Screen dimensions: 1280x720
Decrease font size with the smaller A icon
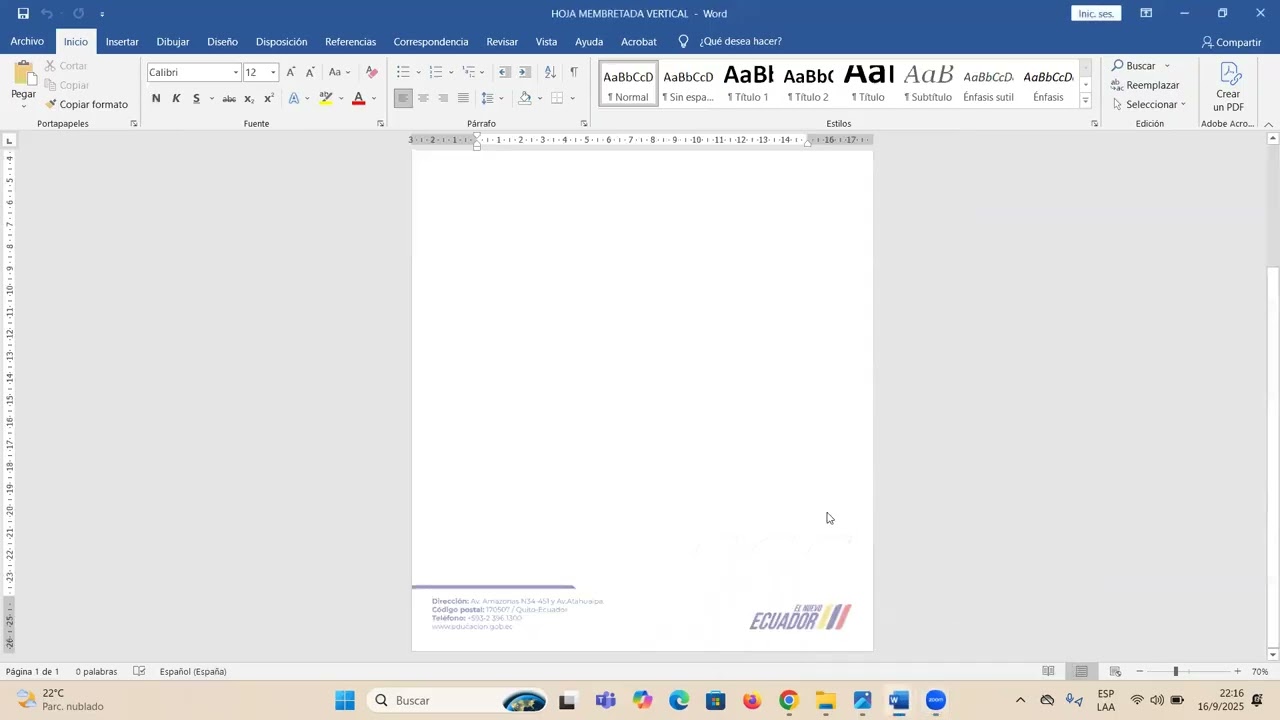click(x=310, y=72)
